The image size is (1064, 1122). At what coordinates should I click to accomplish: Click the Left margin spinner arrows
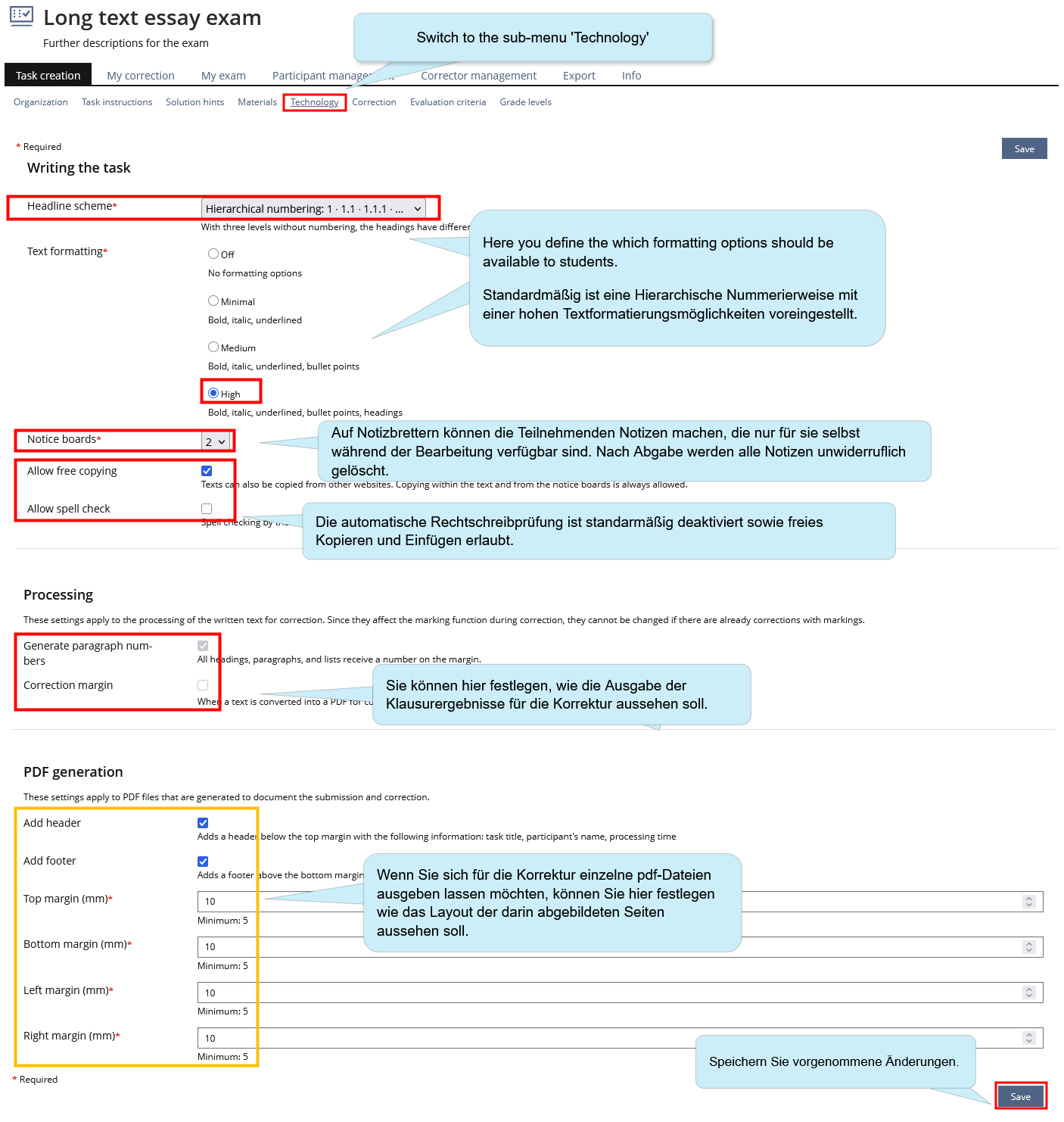point(1028,993)
